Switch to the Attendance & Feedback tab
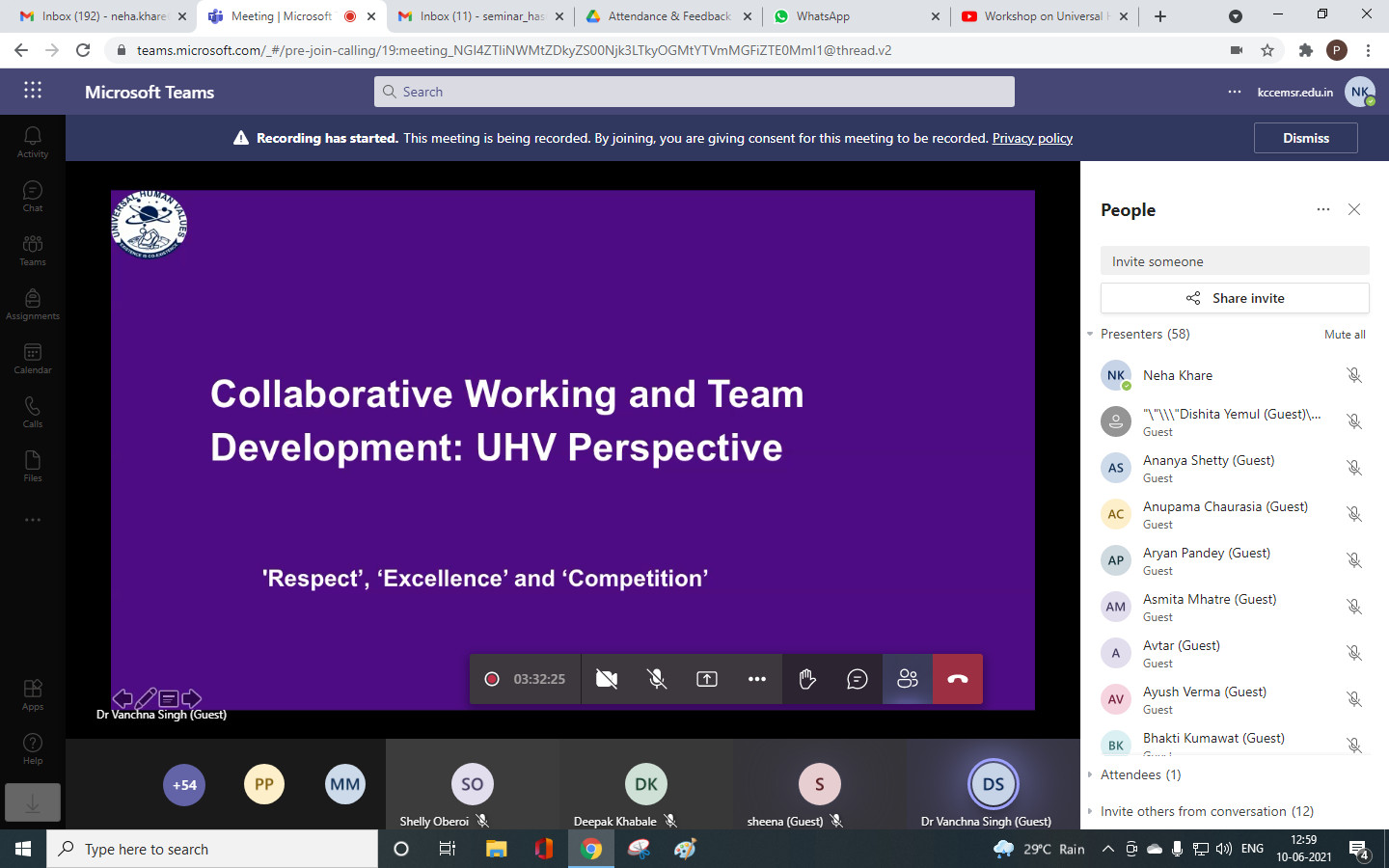 click(668, 16)
